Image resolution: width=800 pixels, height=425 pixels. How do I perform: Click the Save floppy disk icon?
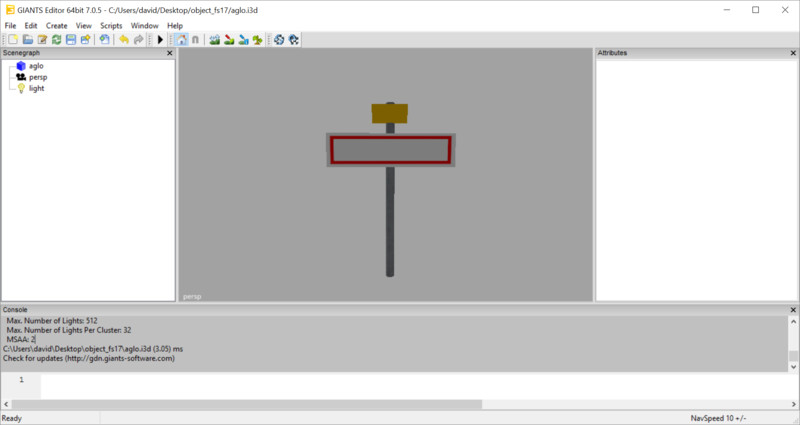71,39
